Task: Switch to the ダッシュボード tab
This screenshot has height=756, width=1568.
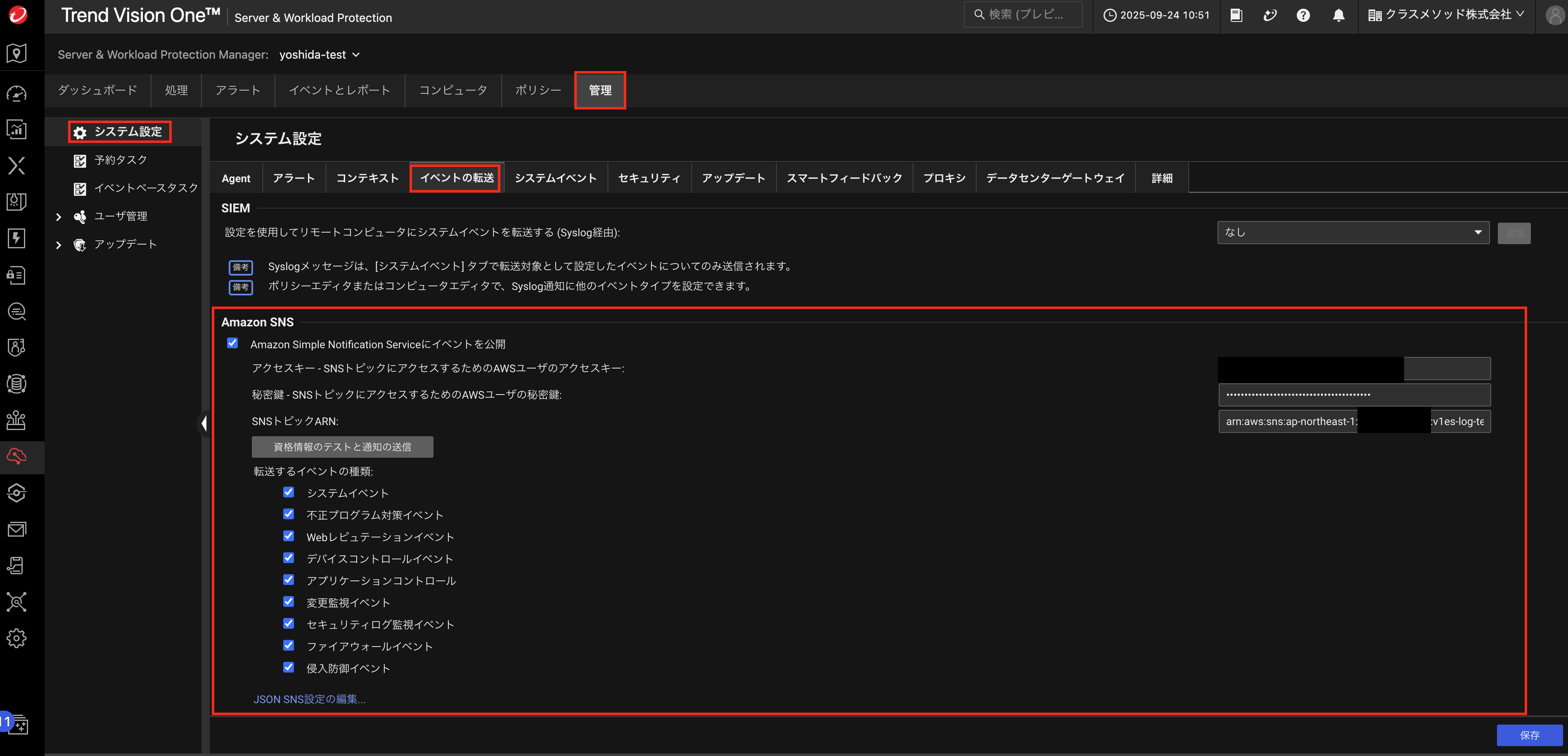Action: pyautogui.click(x=97, y=90)
